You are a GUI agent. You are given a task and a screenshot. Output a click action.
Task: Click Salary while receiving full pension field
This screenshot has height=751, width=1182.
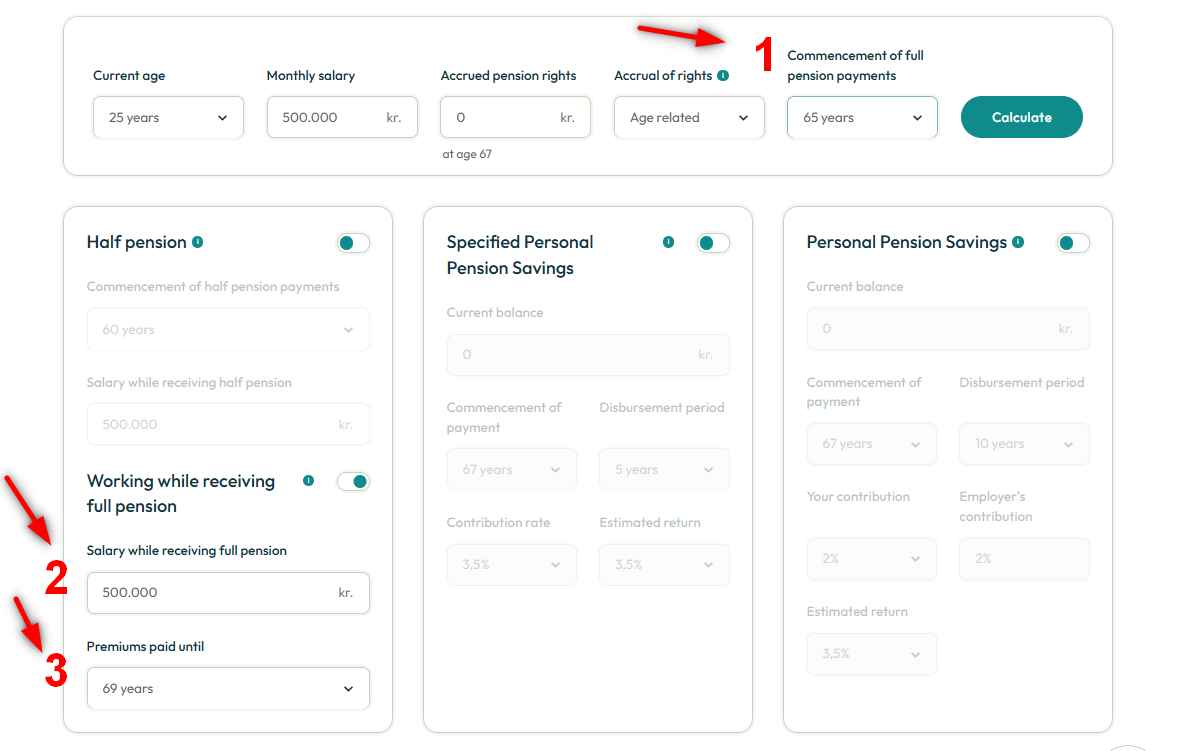[x=228, y=593]
